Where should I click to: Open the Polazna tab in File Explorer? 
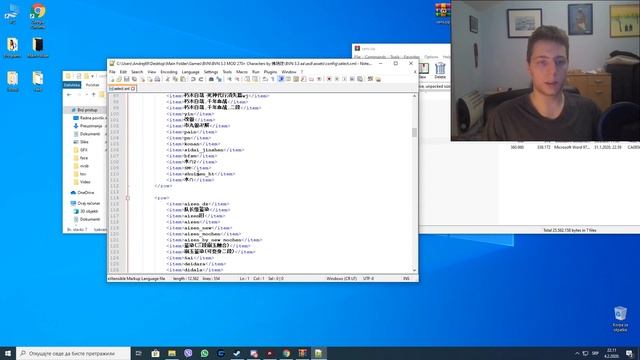pos(92,85)
